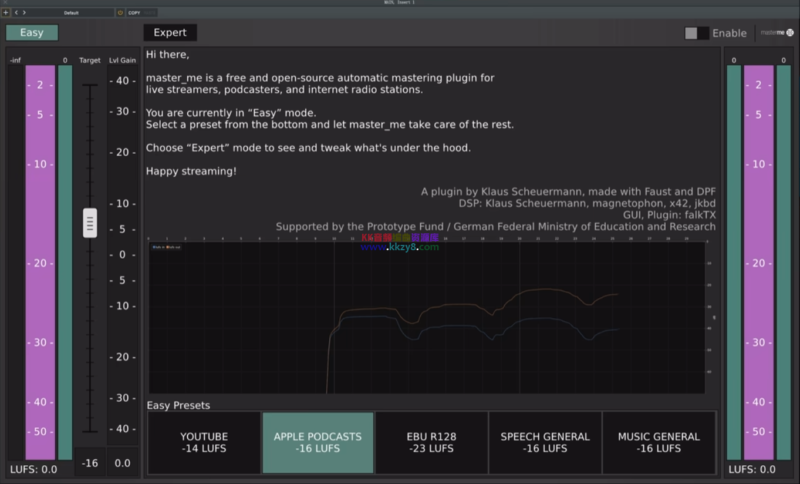Open the Default preset dropdown

pos(70,13)
